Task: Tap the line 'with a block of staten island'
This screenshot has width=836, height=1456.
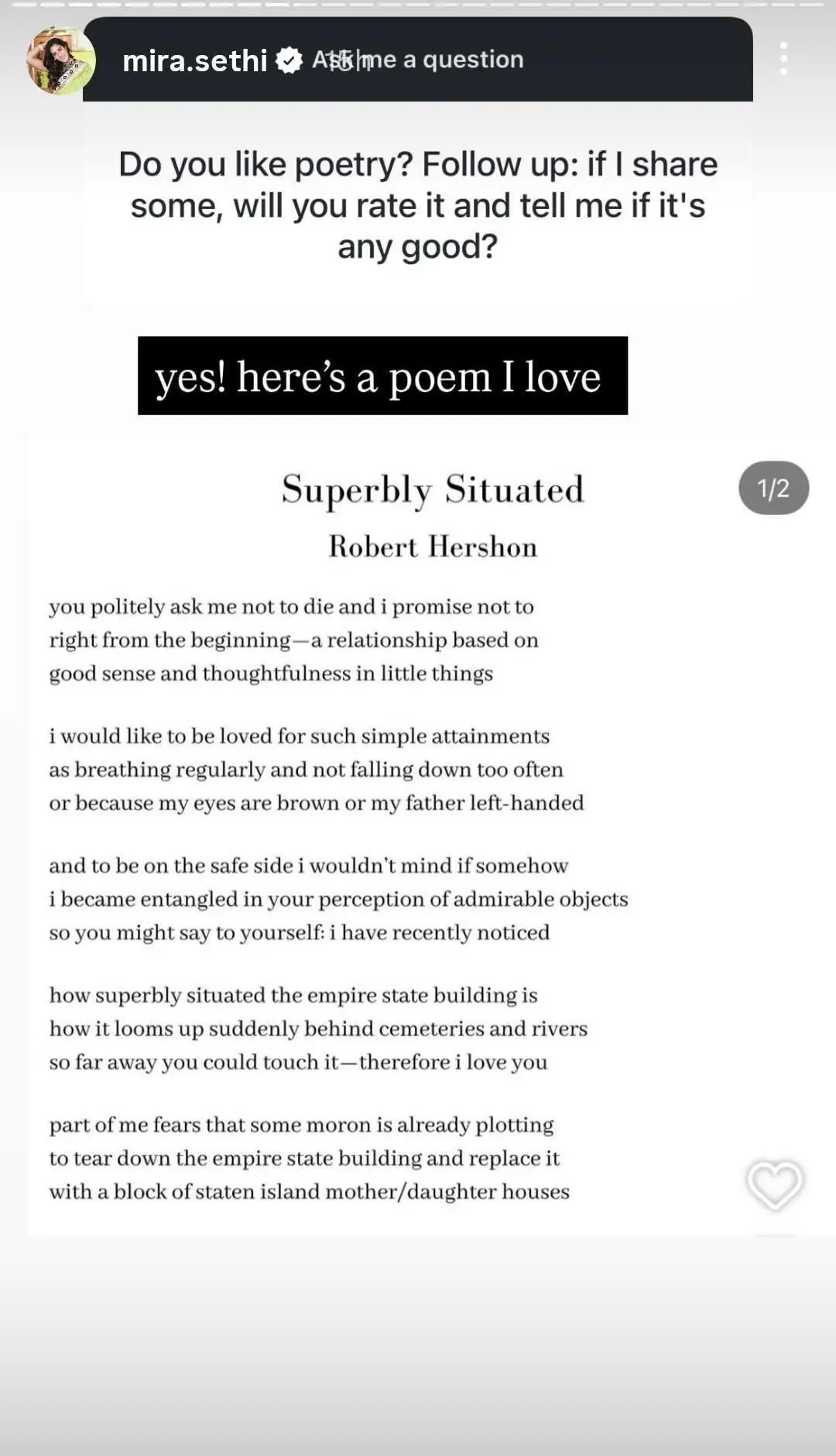Action: [309, 1191]
